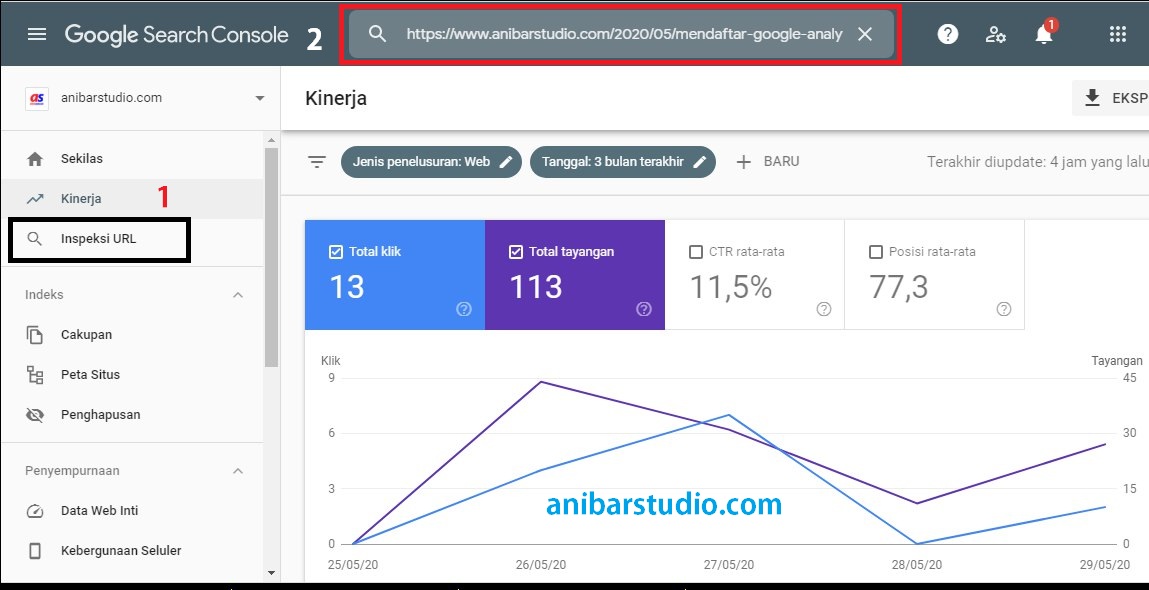Viewport: 1149px width, 590px height.
Task: Toggle Total klik metric checkbox
Action: (336, 252)
